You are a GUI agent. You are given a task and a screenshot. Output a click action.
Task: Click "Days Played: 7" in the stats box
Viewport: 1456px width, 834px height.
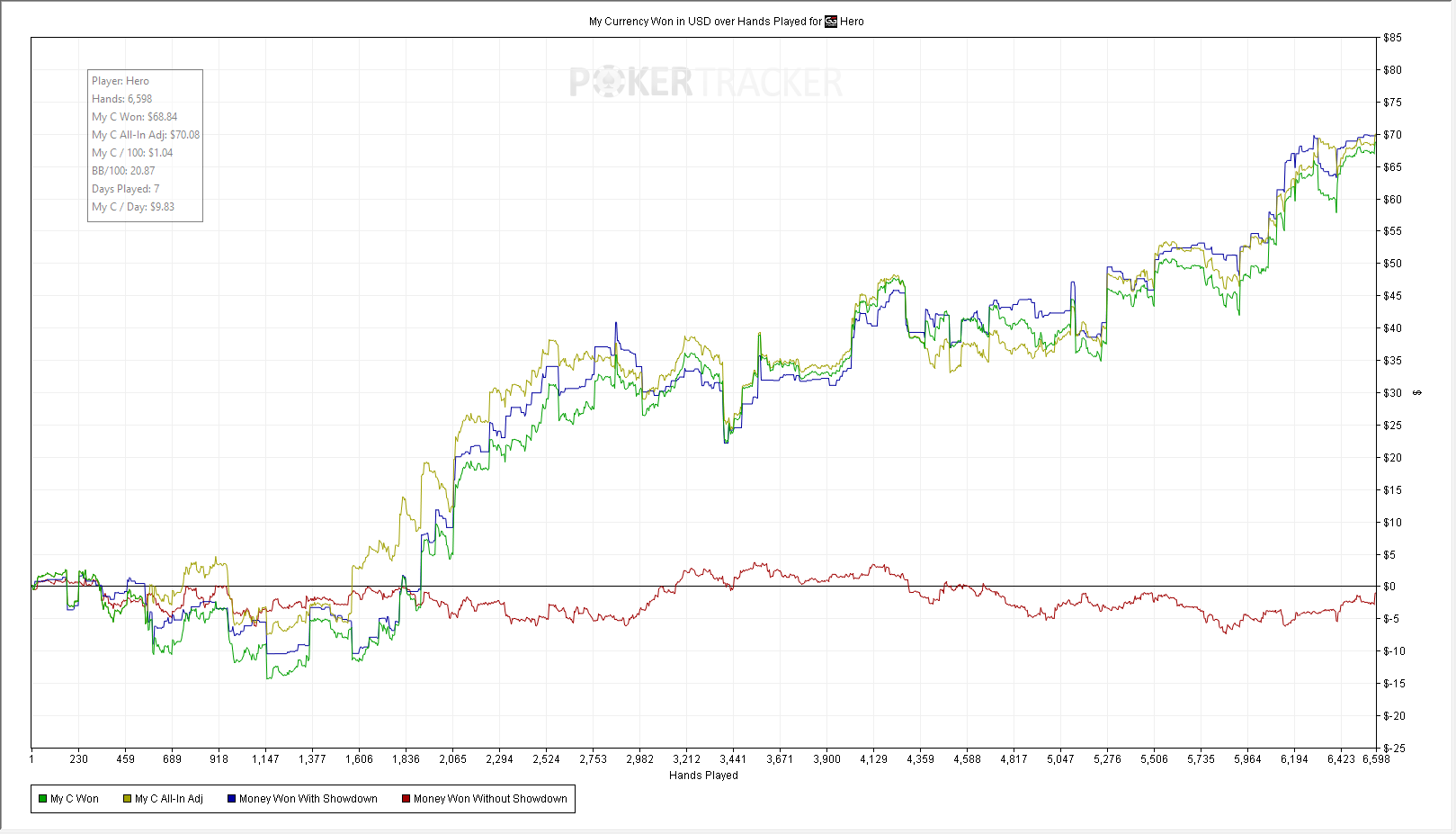[126, 189]
